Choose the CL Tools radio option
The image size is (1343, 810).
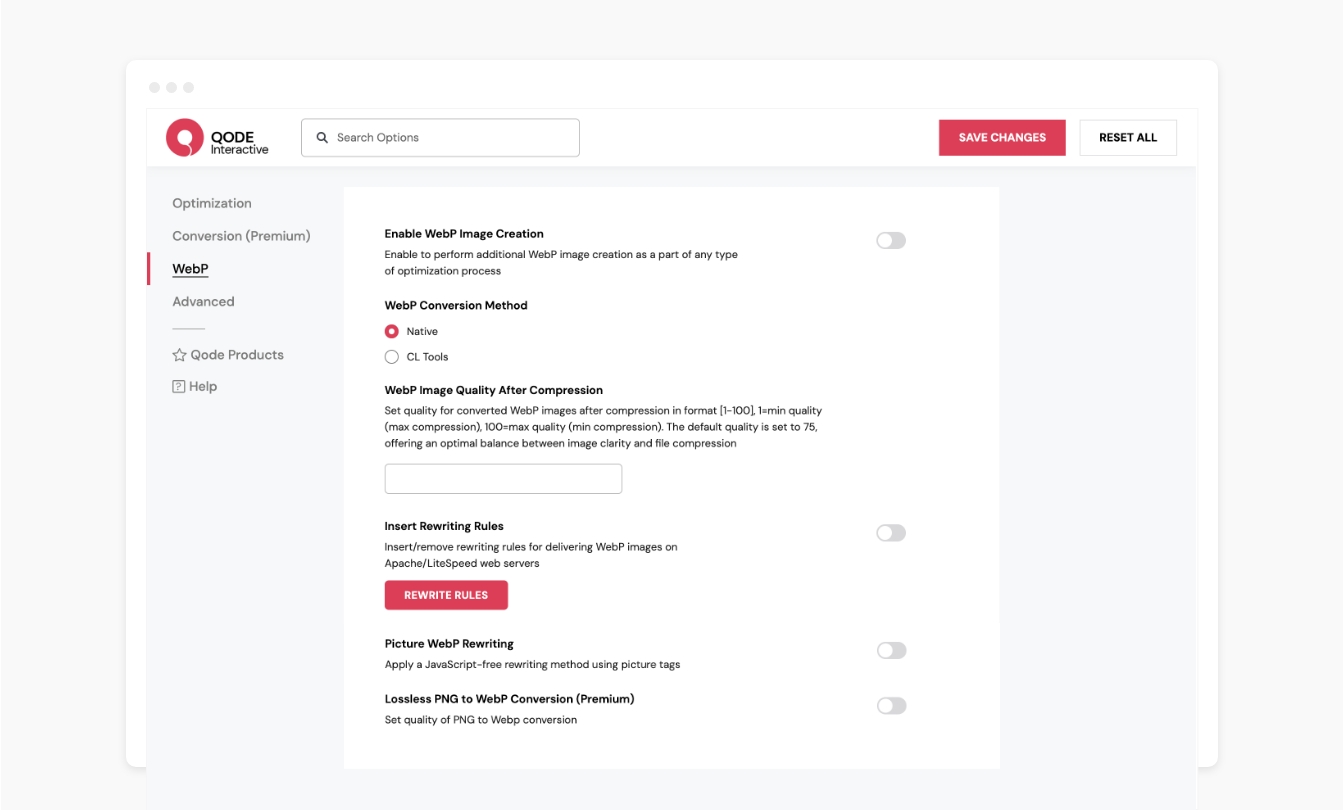tap(392, 357)
